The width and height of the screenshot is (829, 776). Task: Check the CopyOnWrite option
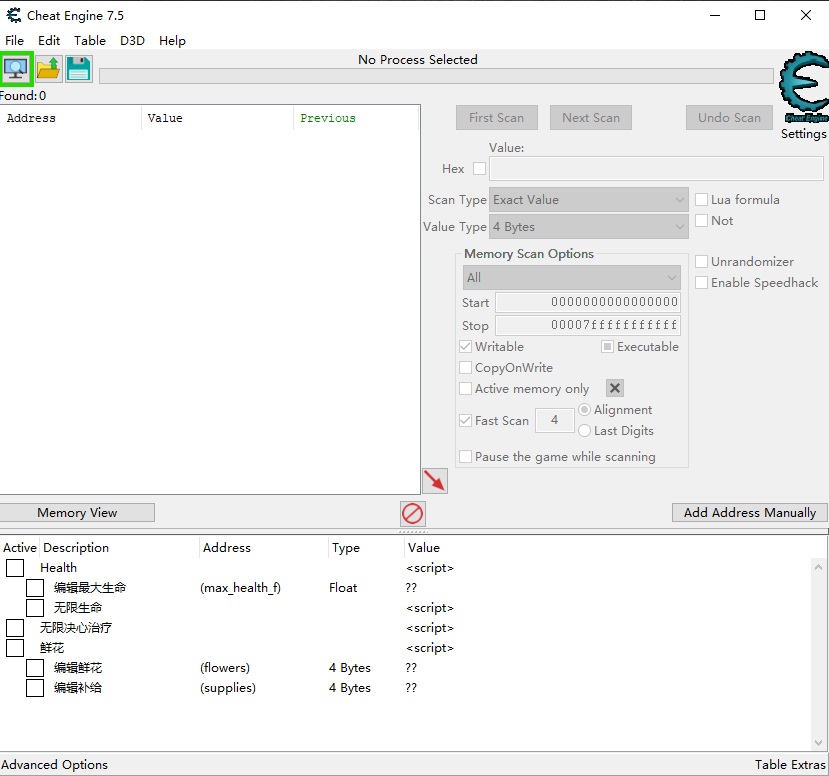pyautogui.click(x=465, y=368)
